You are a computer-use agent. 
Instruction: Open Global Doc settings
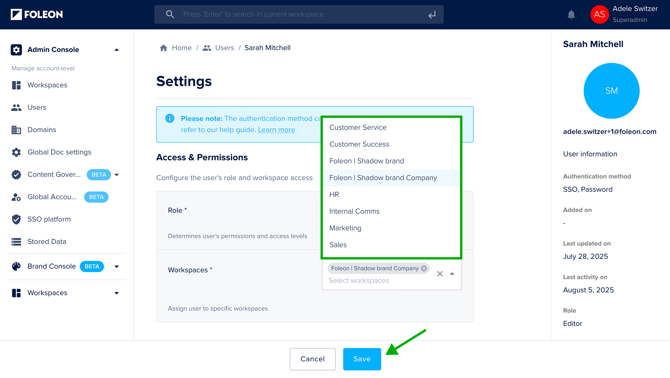pos(59,152)
